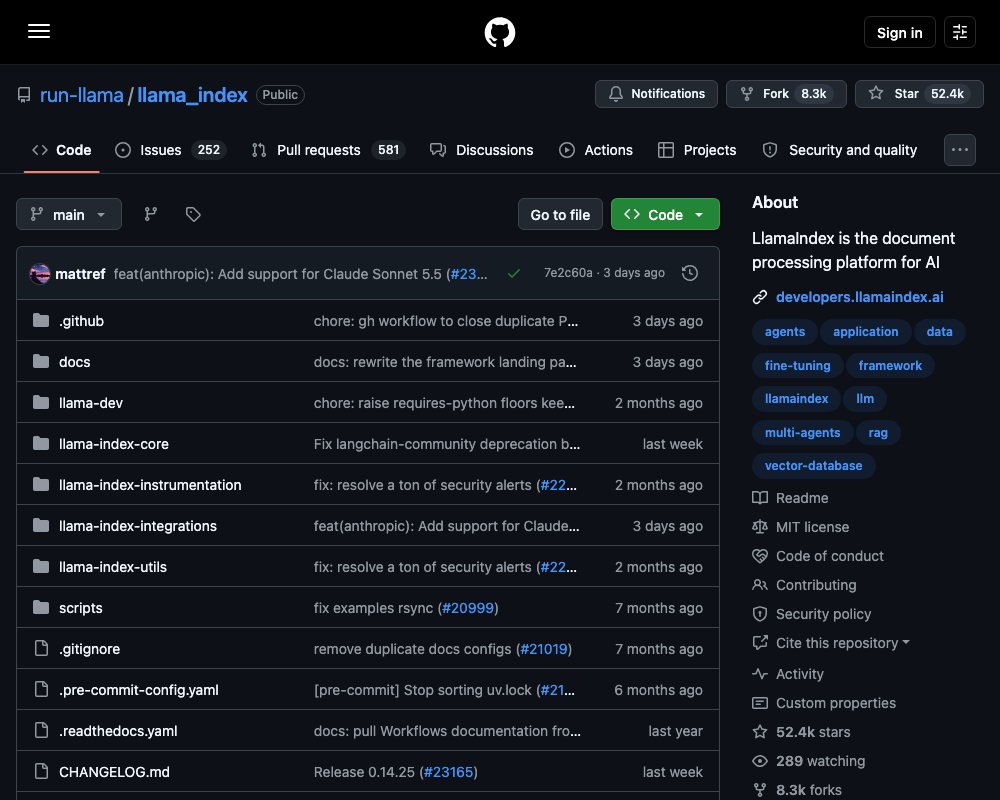Open .pre-commit-config.yaml file
This screenshot has height=800, width=1000.
click(138, 690)
